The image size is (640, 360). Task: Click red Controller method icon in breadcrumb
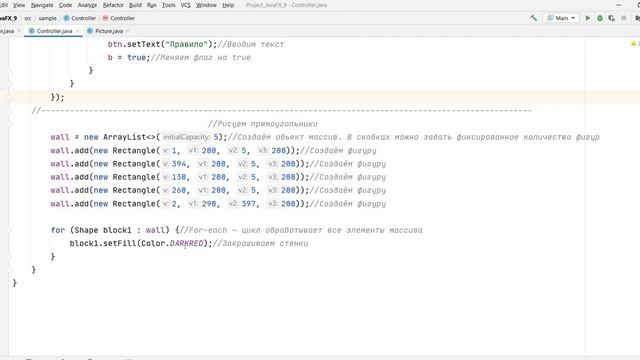point(105,18)
